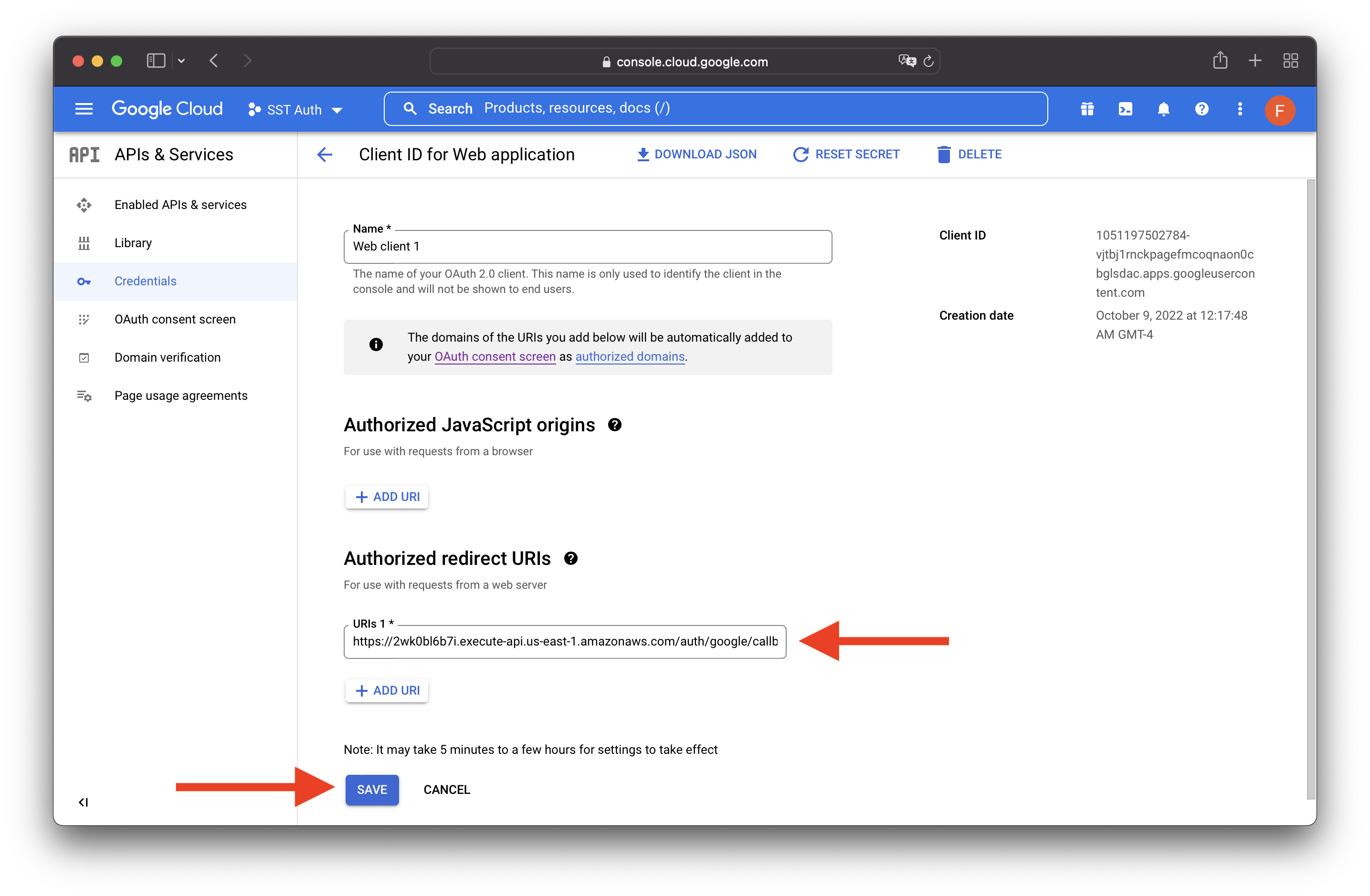
Task: Follow the authorized domains link
Action: (630, 356)
